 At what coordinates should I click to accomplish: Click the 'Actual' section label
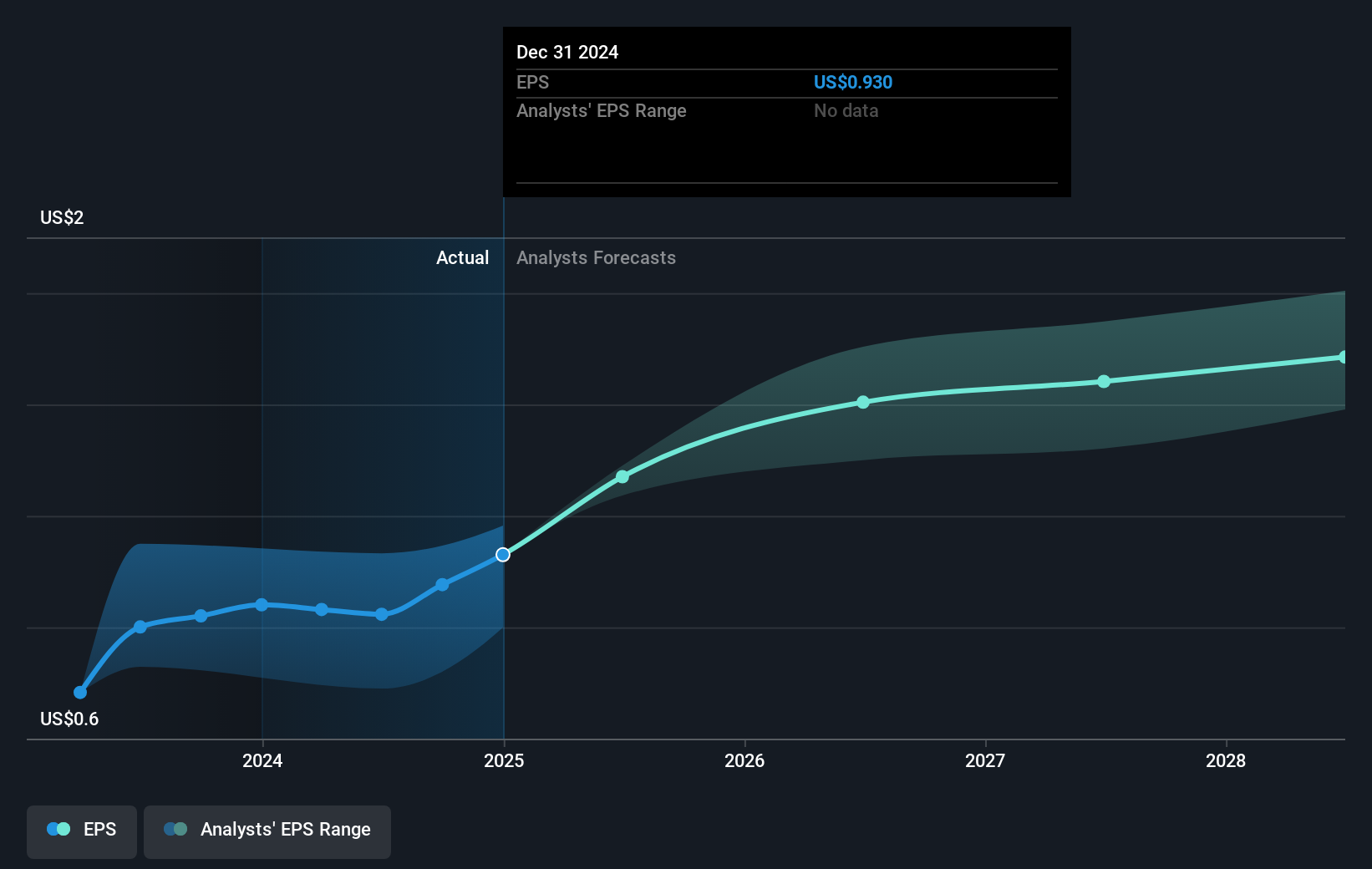[x=462, y=257]
